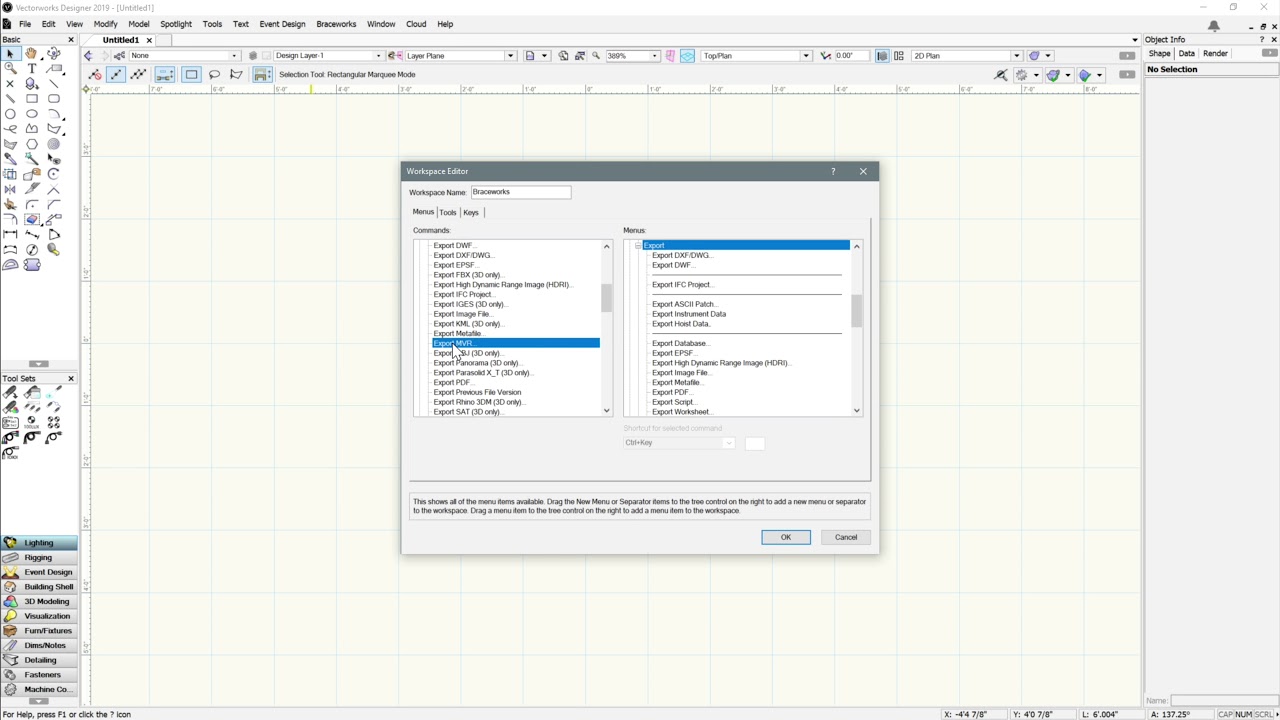Click the Polygonal Marquee mode icon
Screen dimensions: 1280x720
237,74
